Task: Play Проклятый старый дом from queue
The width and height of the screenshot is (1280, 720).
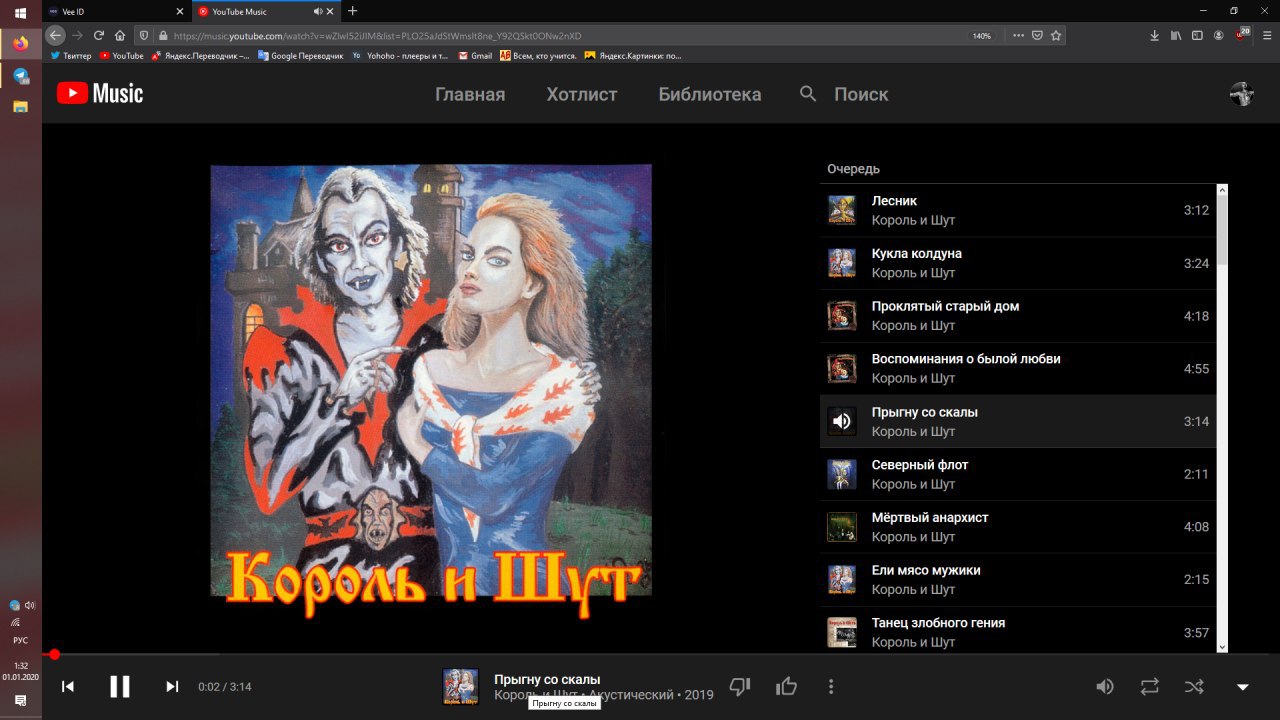Action: tap(1018, 316)
